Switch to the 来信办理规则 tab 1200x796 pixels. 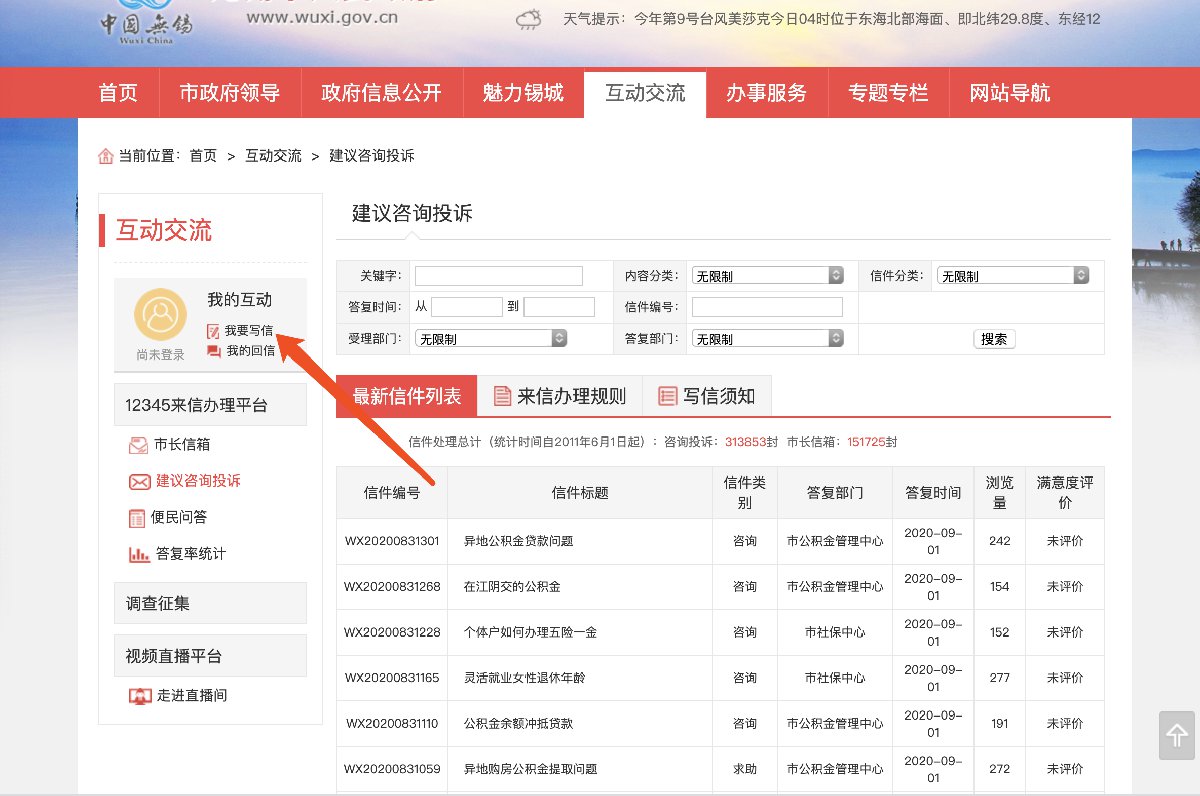point(559,396)
